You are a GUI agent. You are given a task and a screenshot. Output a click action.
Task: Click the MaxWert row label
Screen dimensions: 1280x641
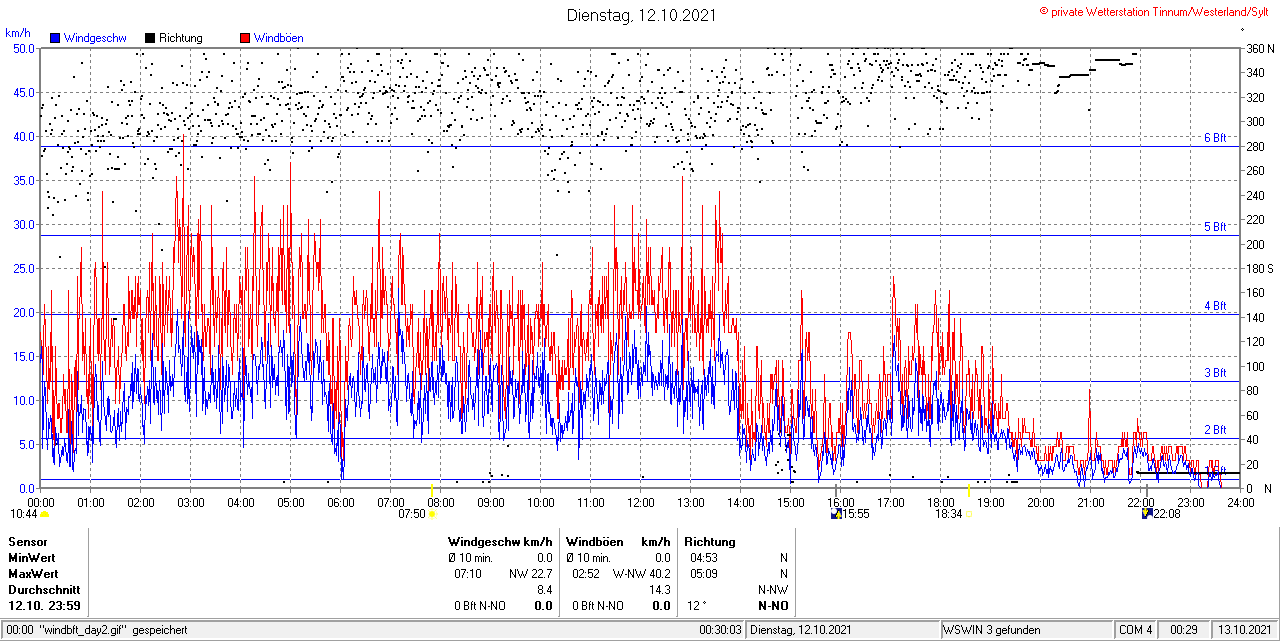pos(35,573)
